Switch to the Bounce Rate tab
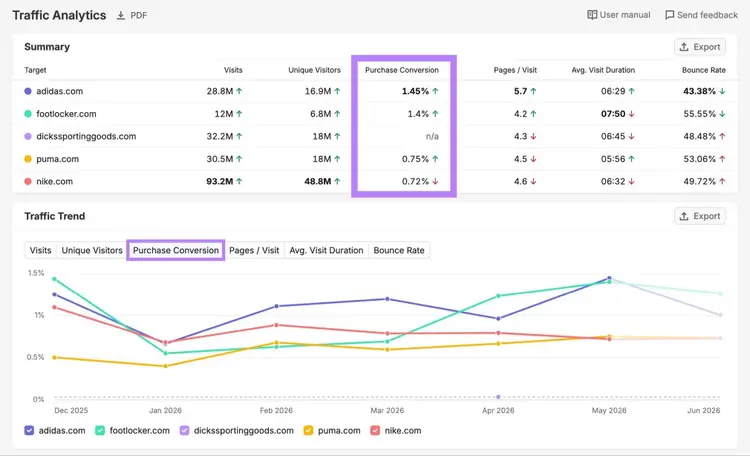This screenshot has height=456, width=750. click(399, 250)
